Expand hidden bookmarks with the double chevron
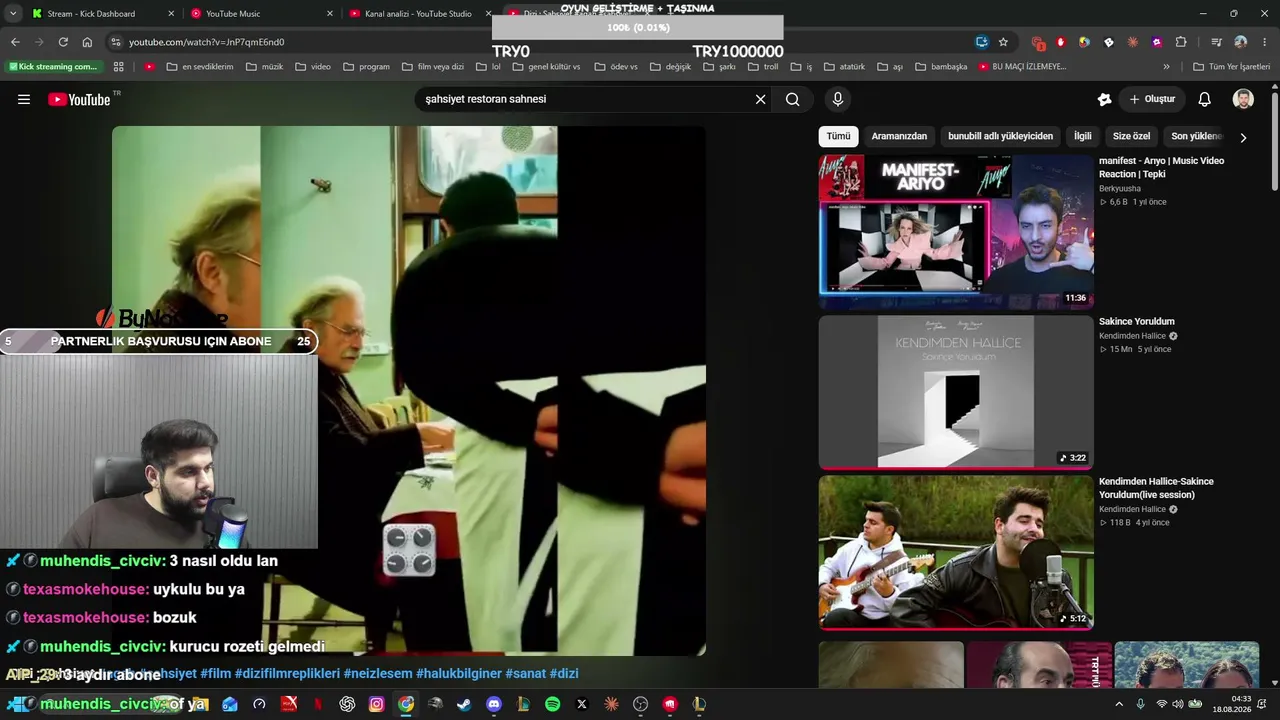 click(x=1166, y=67)
